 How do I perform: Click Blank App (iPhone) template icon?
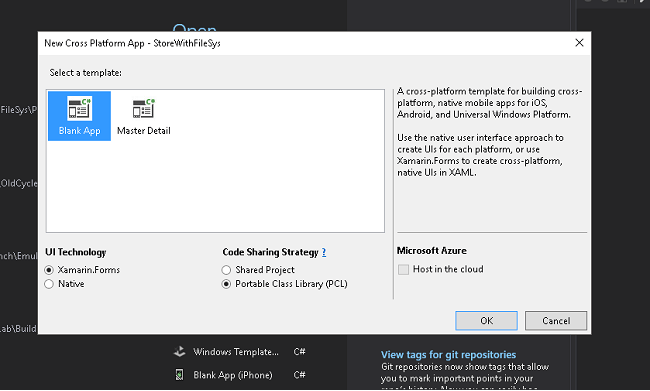179,375
